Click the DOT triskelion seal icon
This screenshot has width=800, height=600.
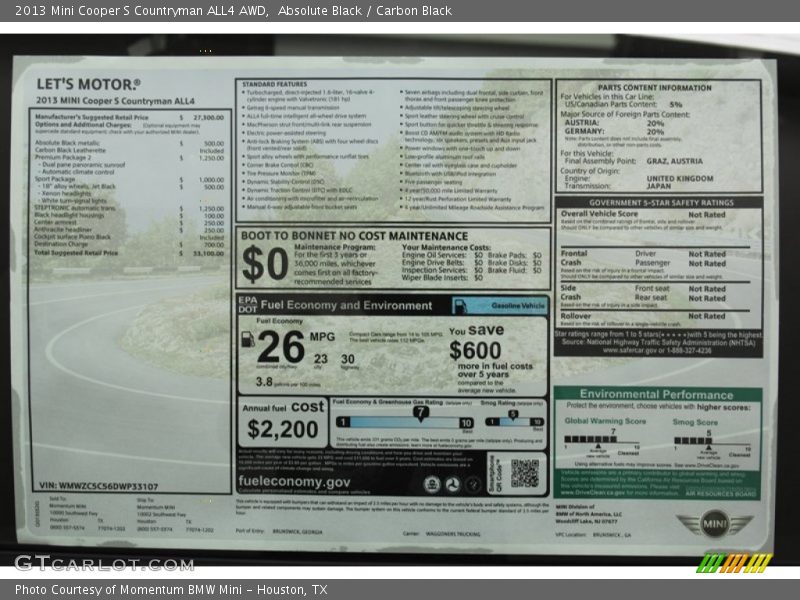click(452, 485)
